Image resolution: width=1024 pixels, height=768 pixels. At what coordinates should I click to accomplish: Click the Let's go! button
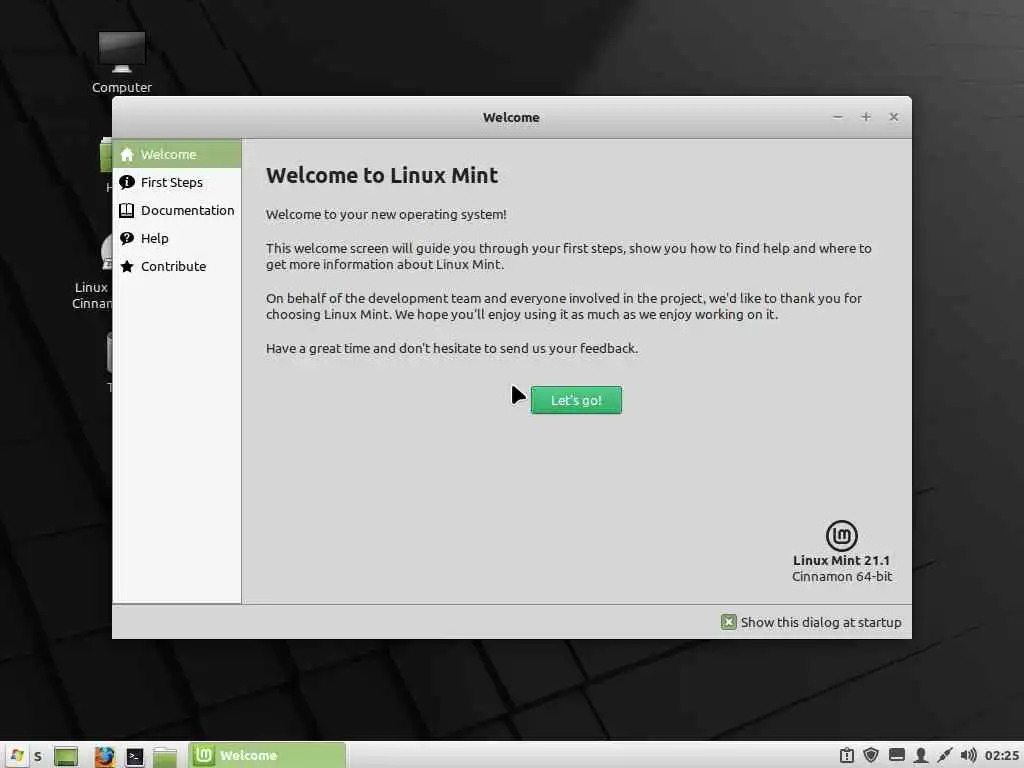pos(576,400)
